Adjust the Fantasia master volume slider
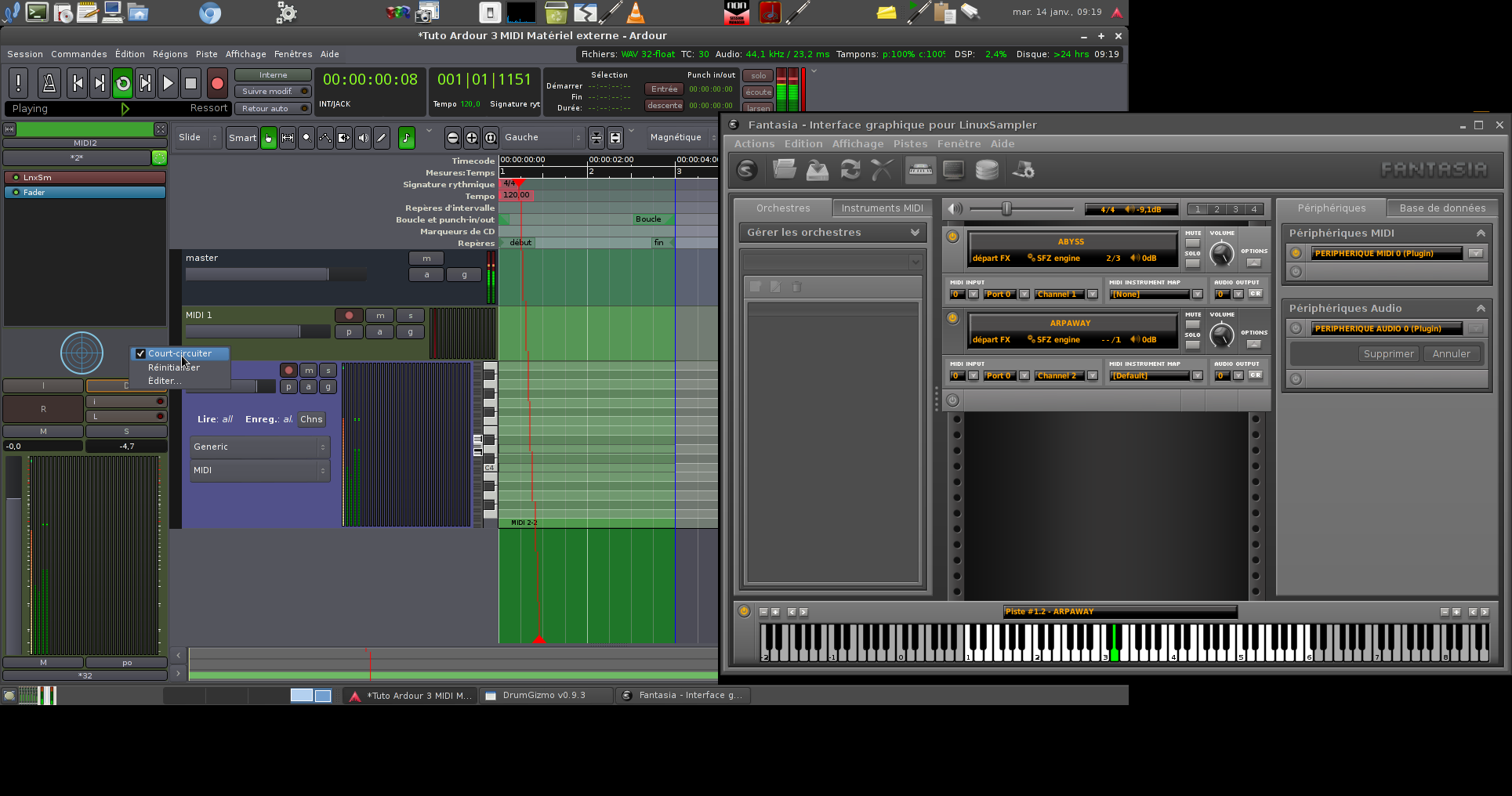The image size is (1512, 796). tap(1007, 208)
